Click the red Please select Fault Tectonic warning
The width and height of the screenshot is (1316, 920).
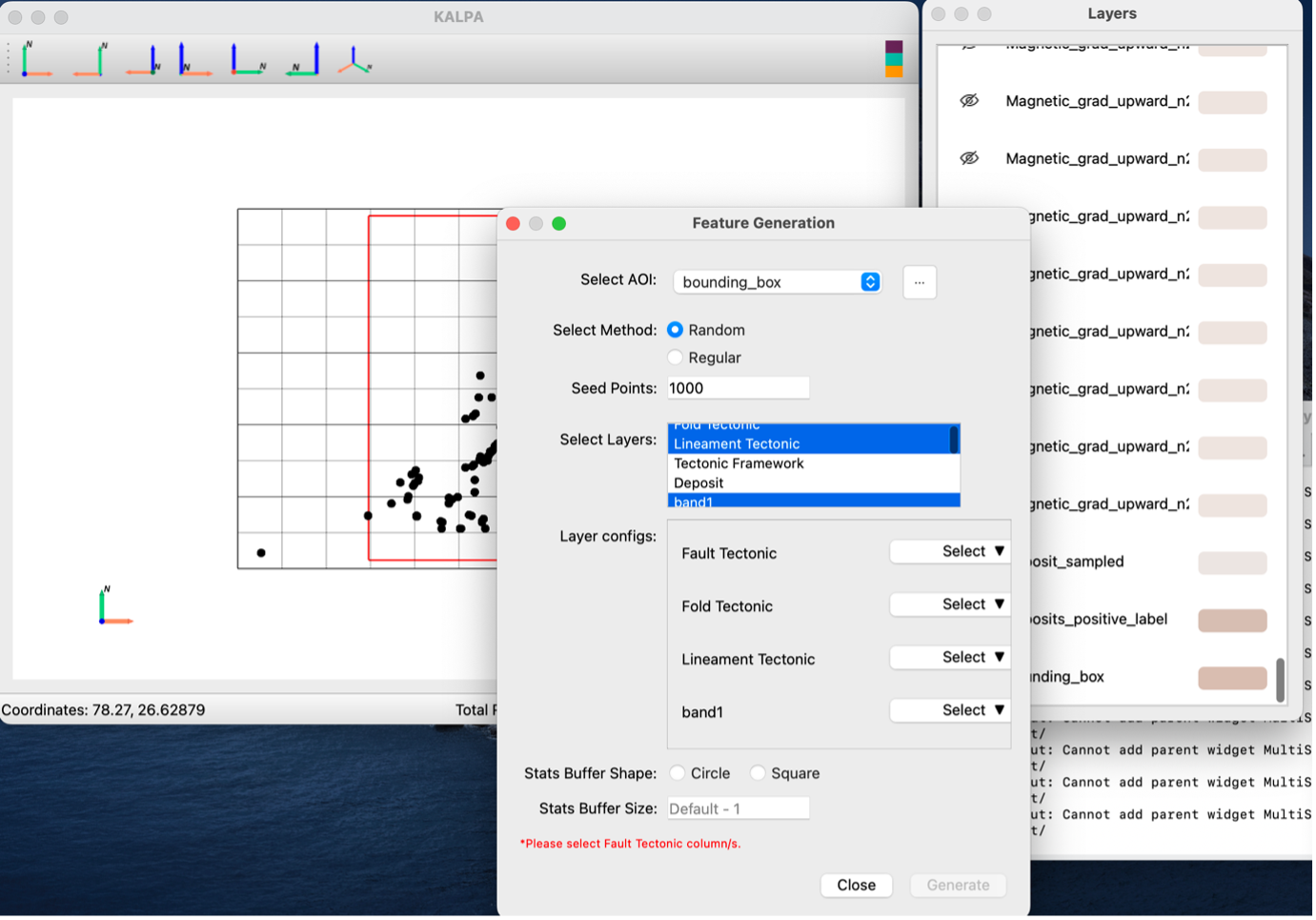630,844
